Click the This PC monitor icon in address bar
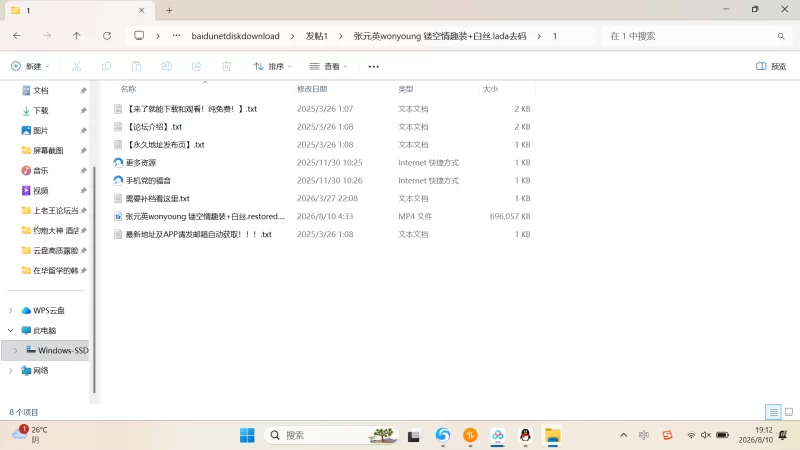 [139, 36]
